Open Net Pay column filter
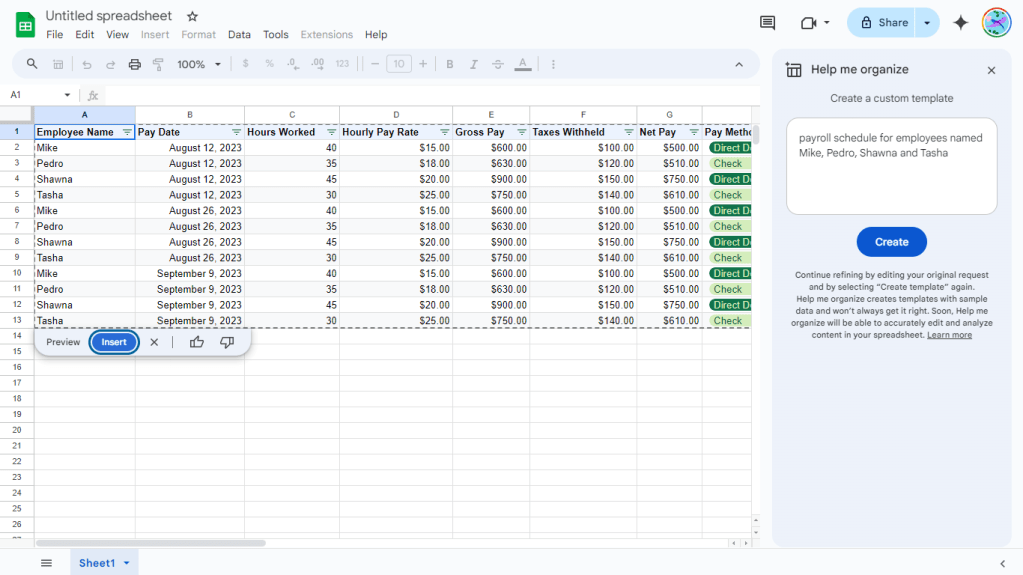Screen dimensions: 1023x575 pyautogui.click(x=694, y=132)
